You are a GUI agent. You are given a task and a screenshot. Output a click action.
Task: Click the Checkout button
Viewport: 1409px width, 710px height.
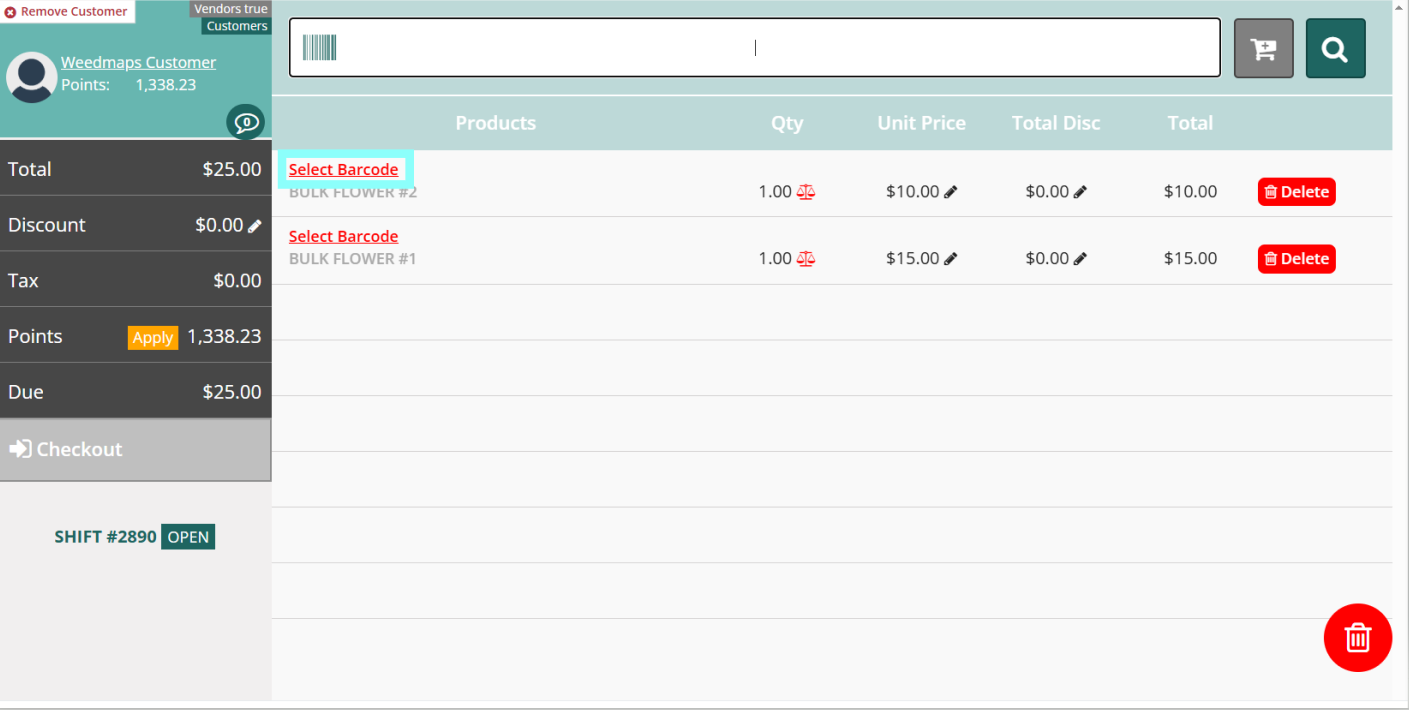point(135,449)
